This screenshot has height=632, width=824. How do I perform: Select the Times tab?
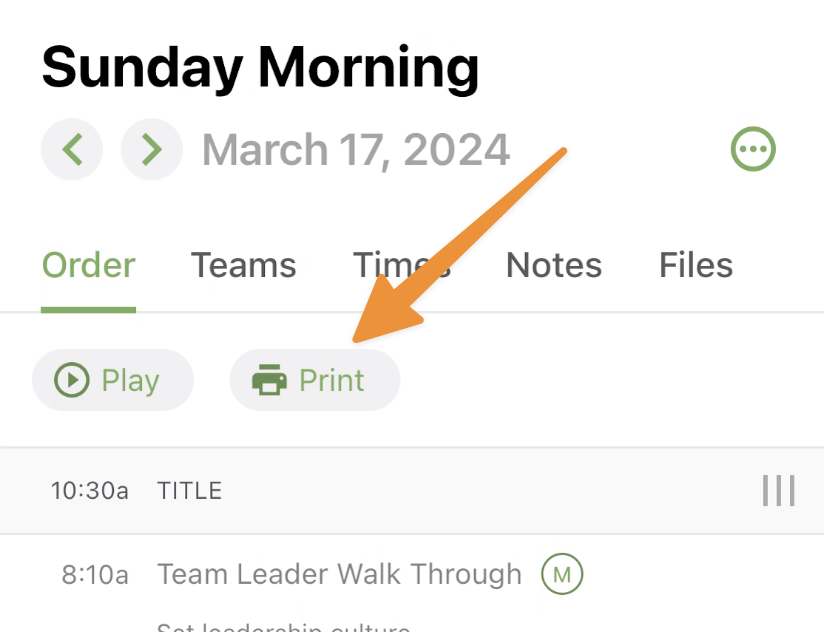coord(402,265)
